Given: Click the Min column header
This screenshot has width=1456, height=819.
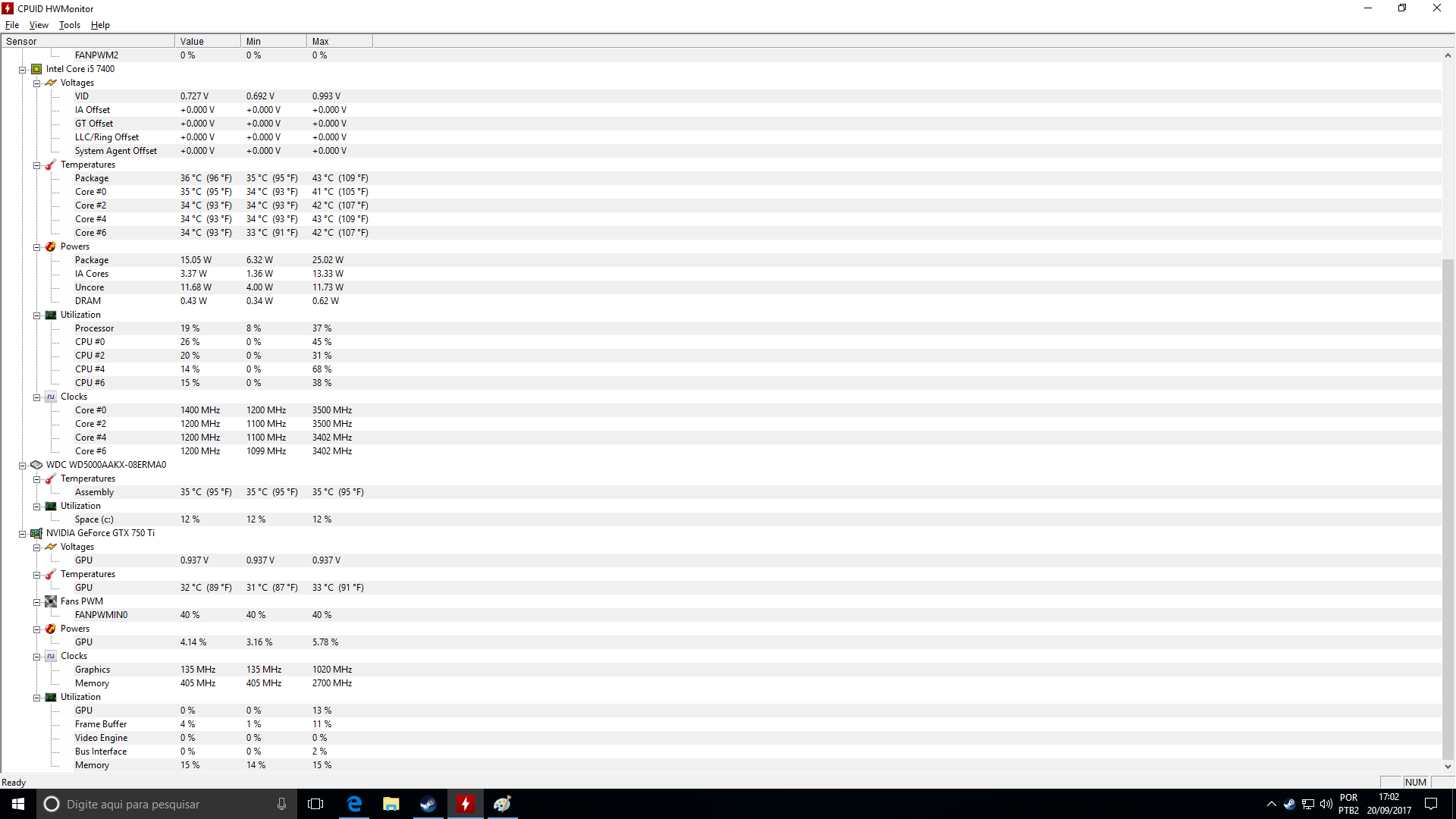Looking at the screenshot, I should pyautogui.click(x=274, y=42).
